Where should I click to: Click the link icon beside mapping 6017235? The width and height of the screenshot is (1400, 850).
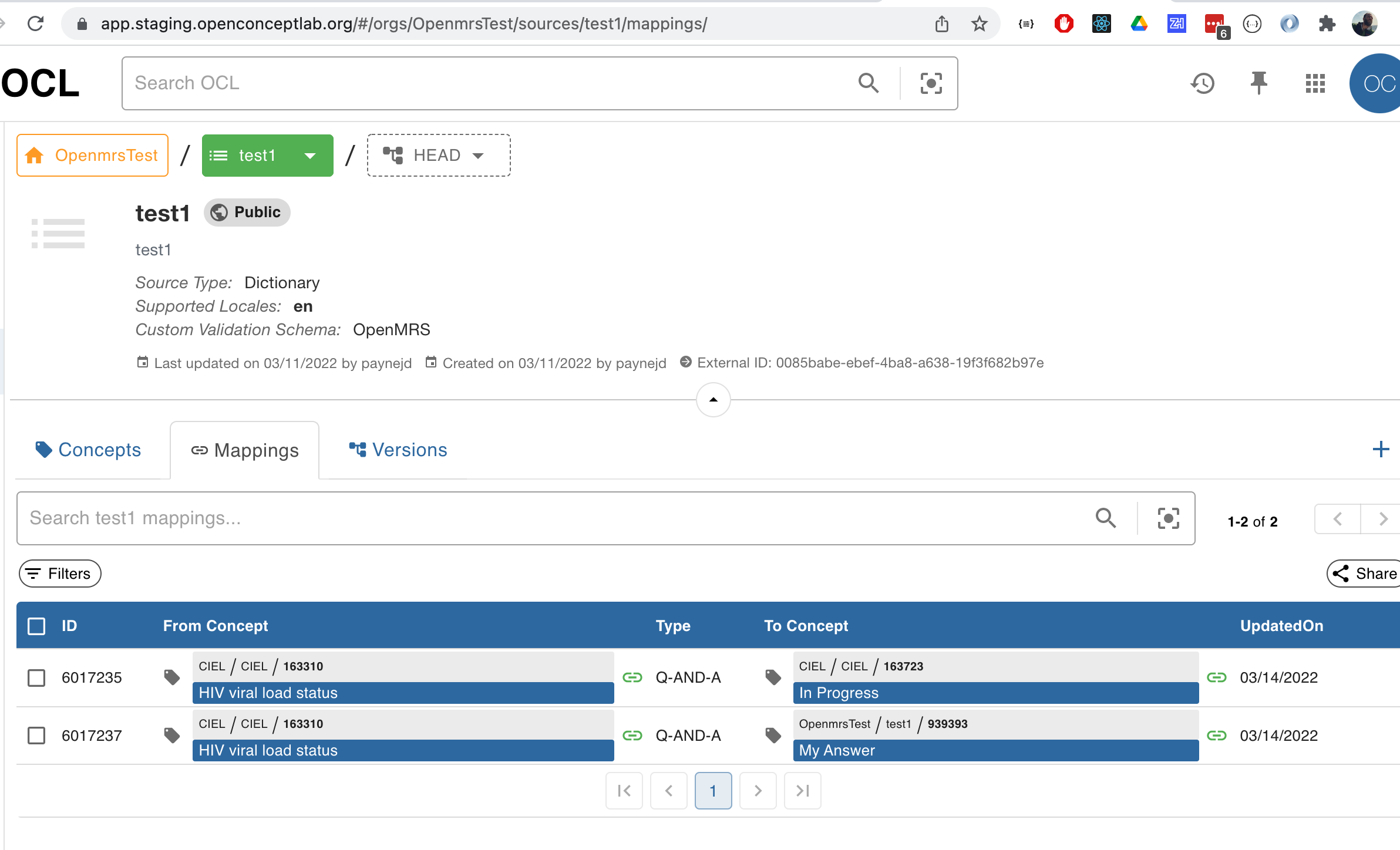pos(632,677)
